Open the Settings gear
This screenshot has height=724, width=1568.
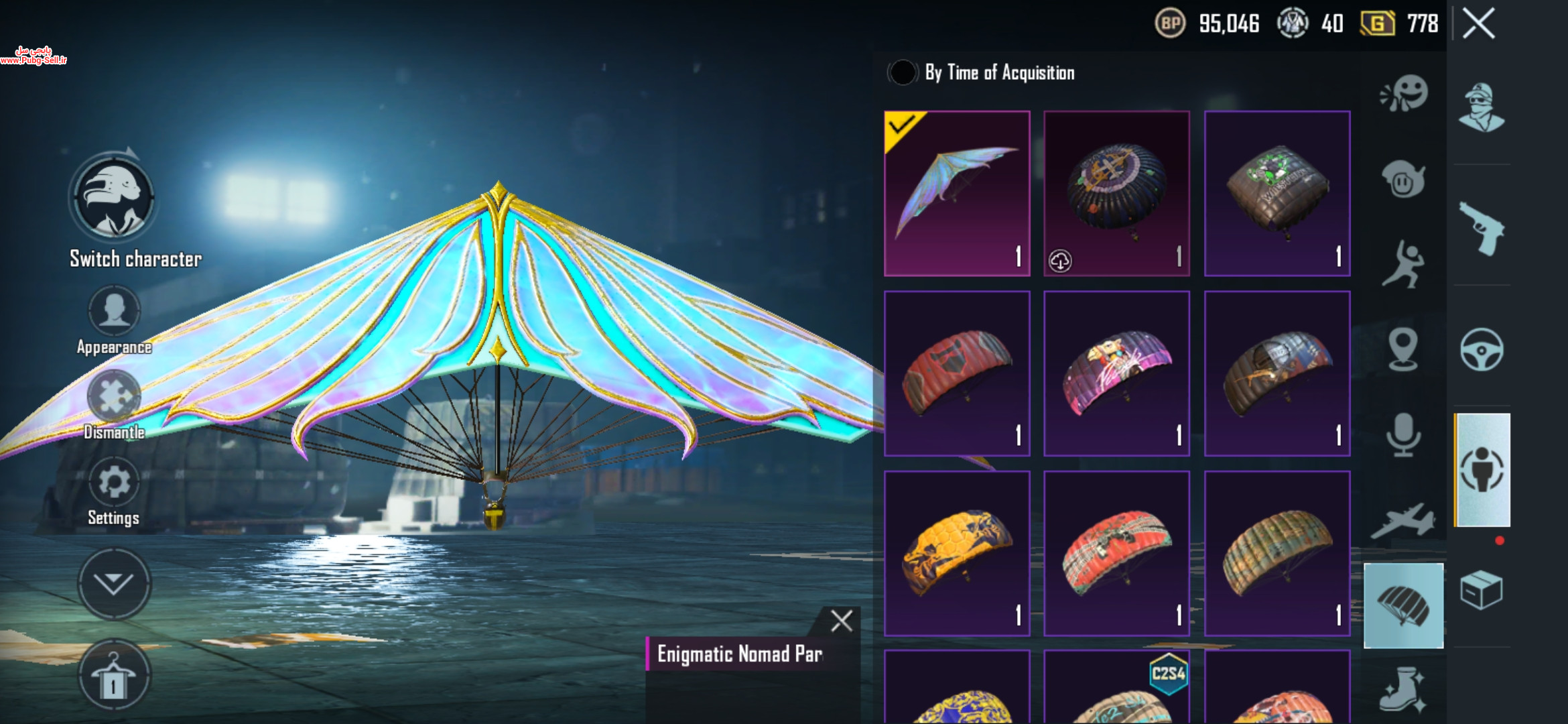point(114,482)
